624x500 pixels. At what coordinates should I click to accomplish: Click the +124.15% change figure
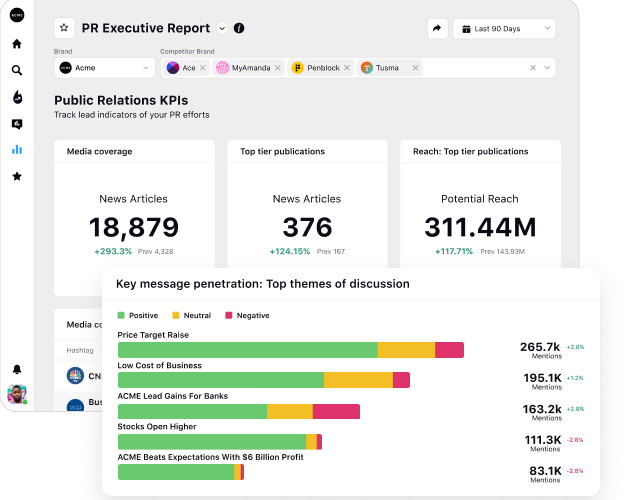[x=290, y=251]
